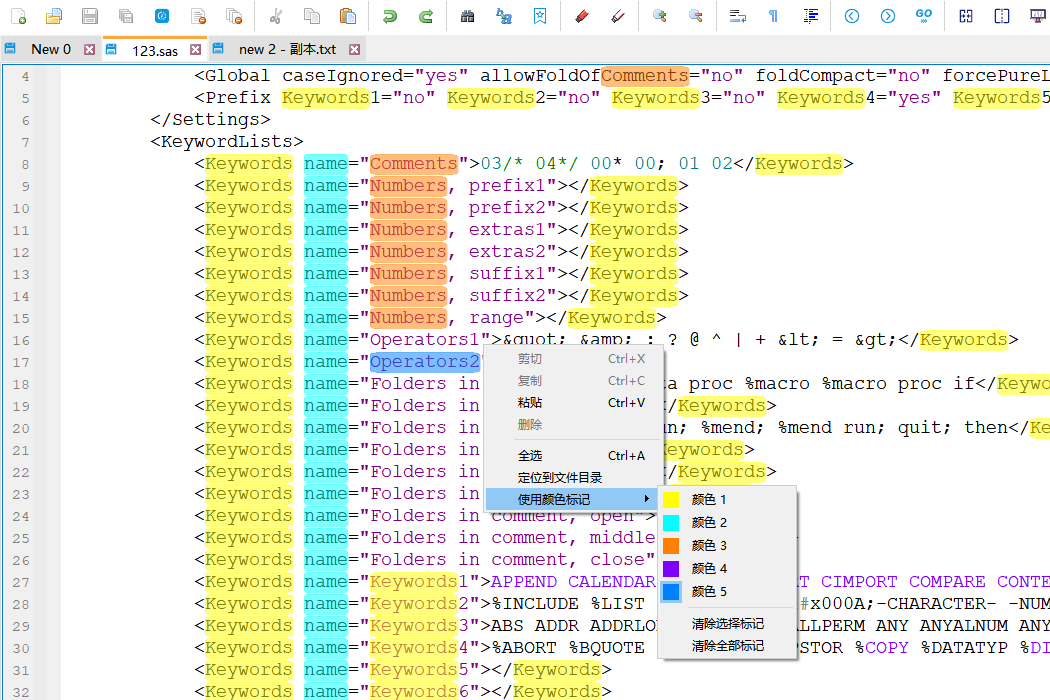This screenshot has width=1050, height=700.
Task: Click the split view icon
Action: (x=1002, y=16)
